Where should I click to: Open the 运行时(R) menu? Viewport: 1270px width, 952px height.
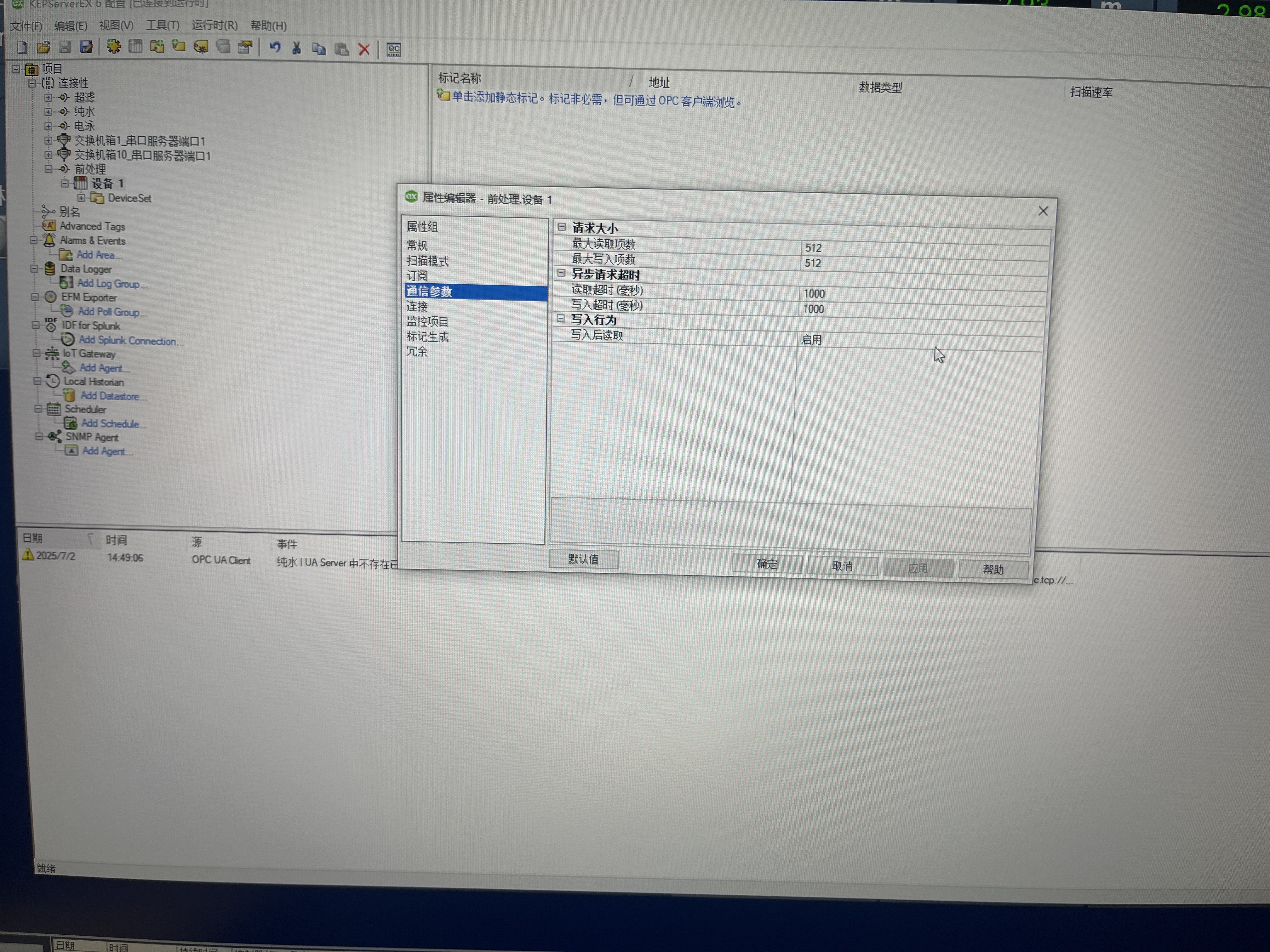(x=214, y=25)
